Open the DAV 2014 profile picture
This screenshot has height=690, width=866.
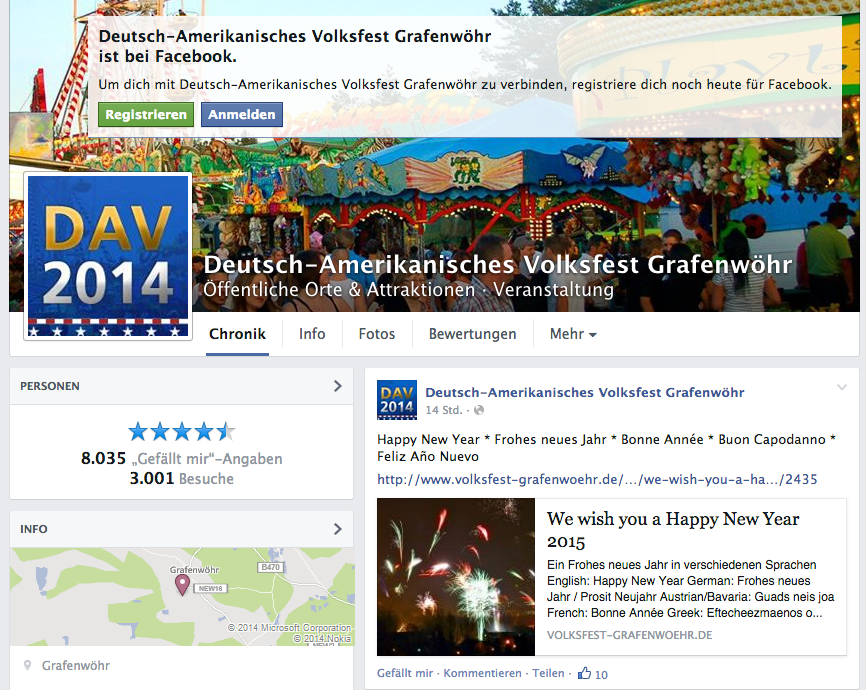[x=108, y=256]
